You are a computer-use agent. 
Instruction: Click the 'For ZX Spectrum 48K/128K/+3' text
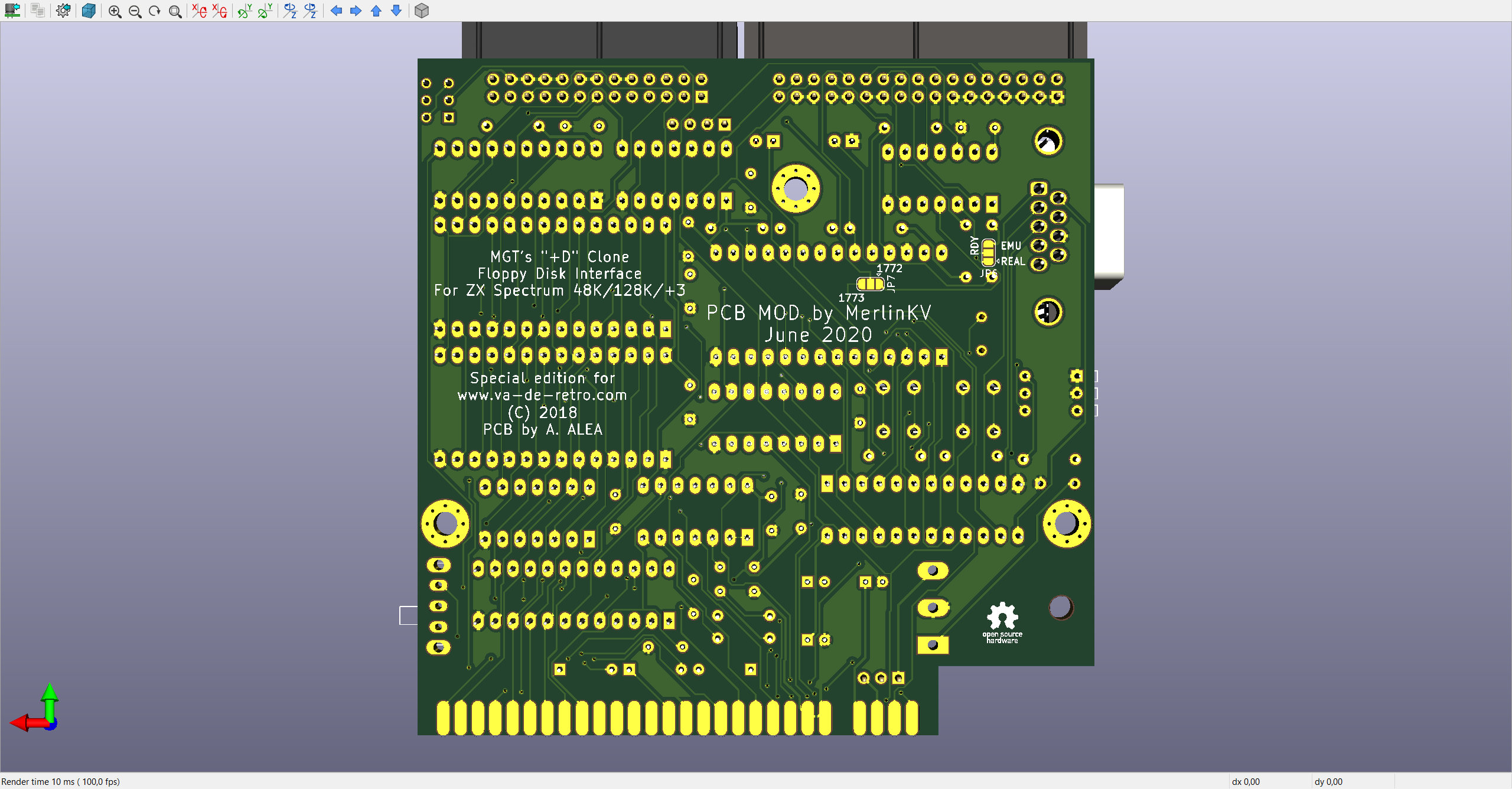(559, 290)
